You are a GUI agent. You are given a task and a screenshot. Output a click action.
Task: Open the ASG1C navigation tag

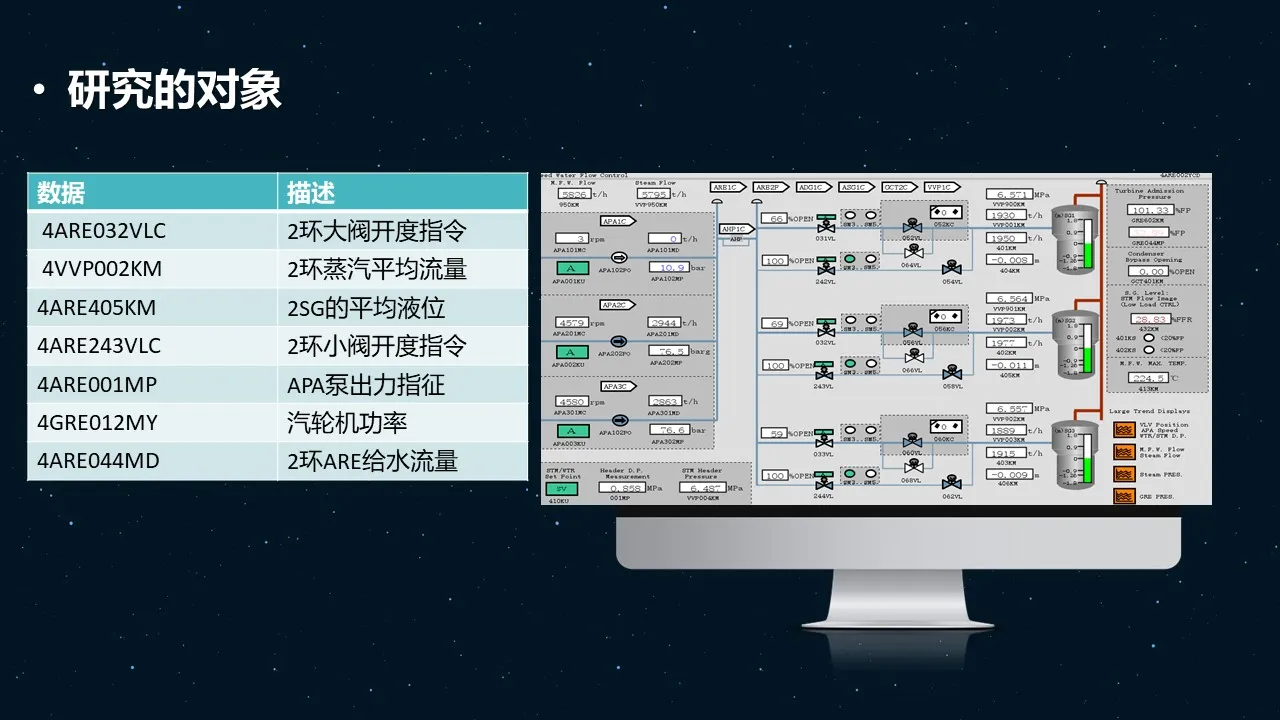(x=855, y=187)
